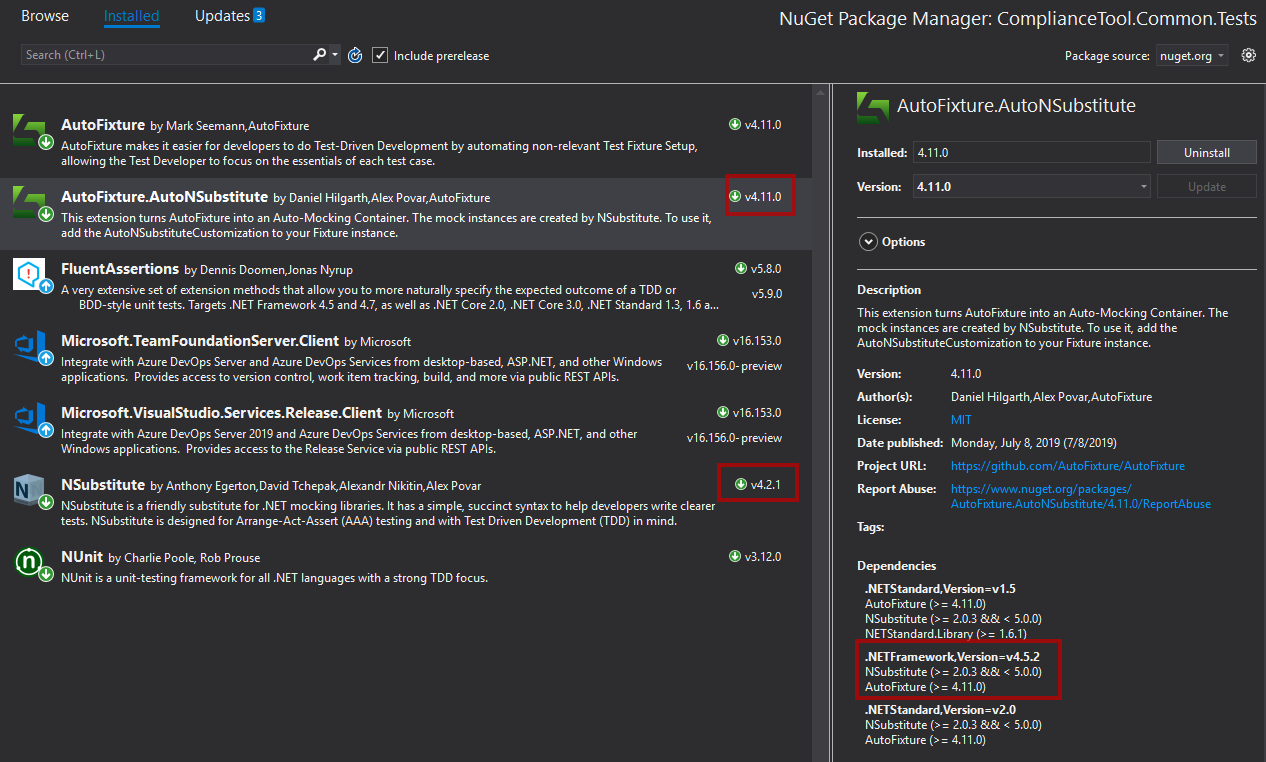Open the AutoFixture Project URL link
This screenshot has width=1266, height=762.
pyautogui.click(x=1067, y=465)
